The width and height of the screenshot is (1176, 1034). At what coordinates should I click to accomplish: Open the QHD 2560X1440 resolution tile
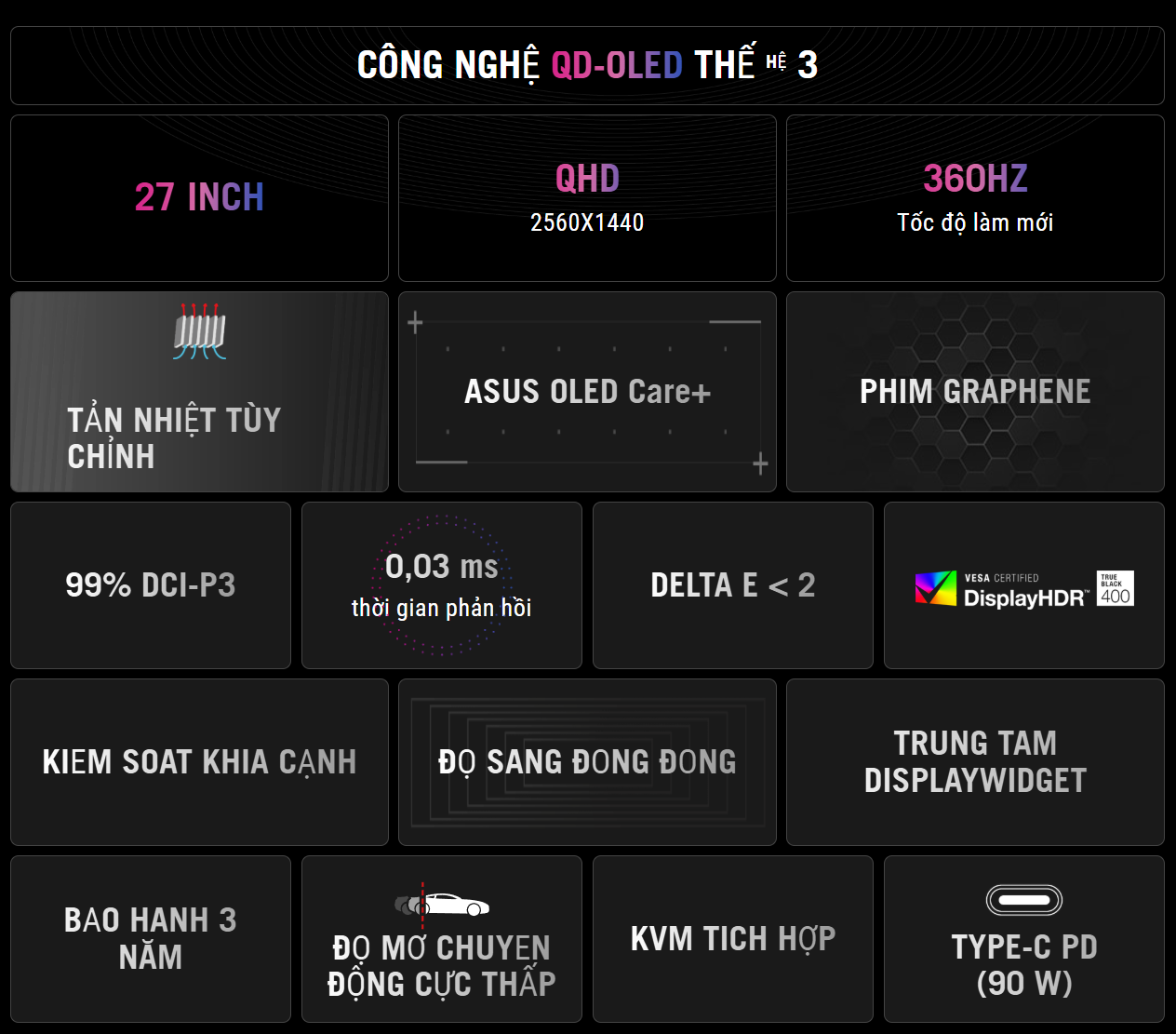[x=587, y=197]
